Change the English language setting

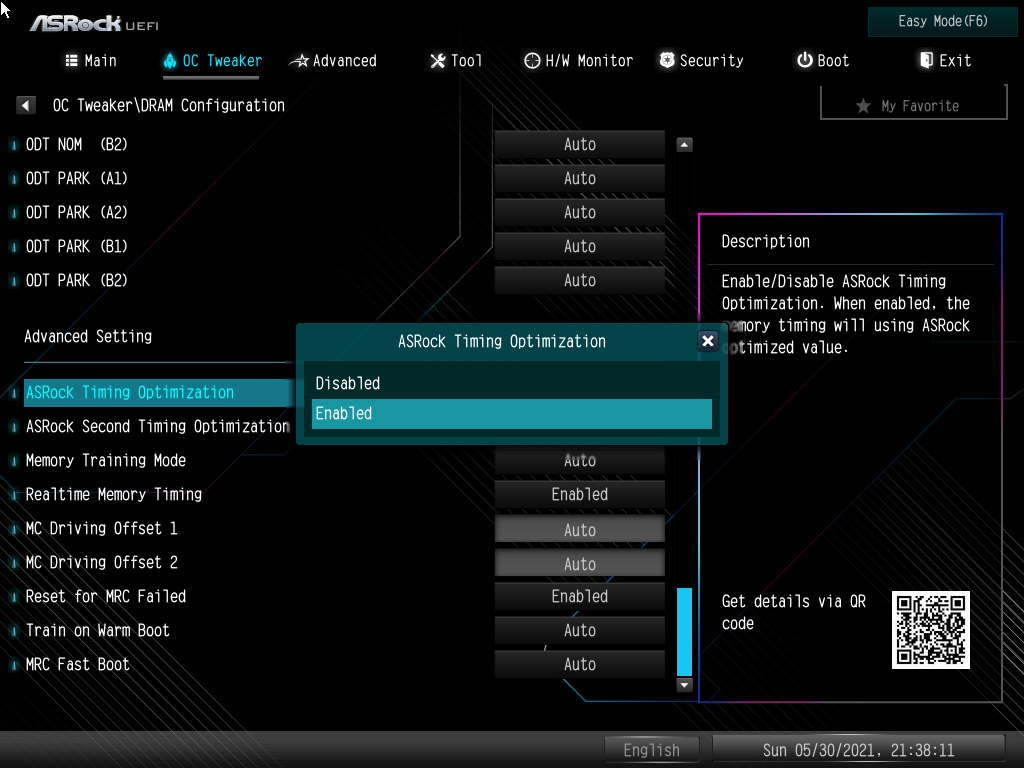(x=652, y=750)
